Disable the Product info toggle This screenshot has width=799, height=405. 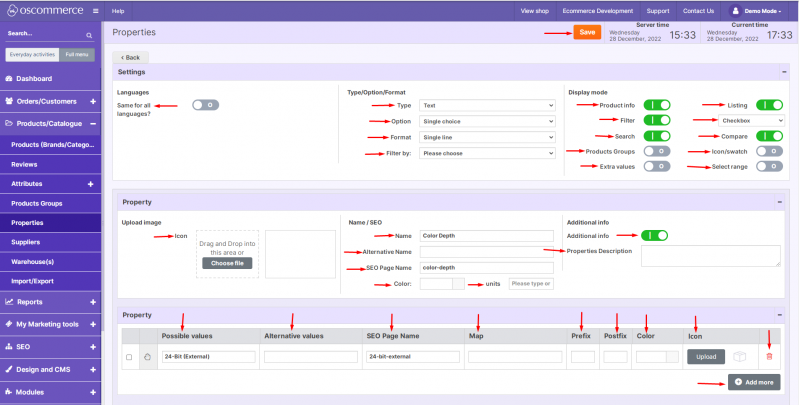click(x=656, y=104)
